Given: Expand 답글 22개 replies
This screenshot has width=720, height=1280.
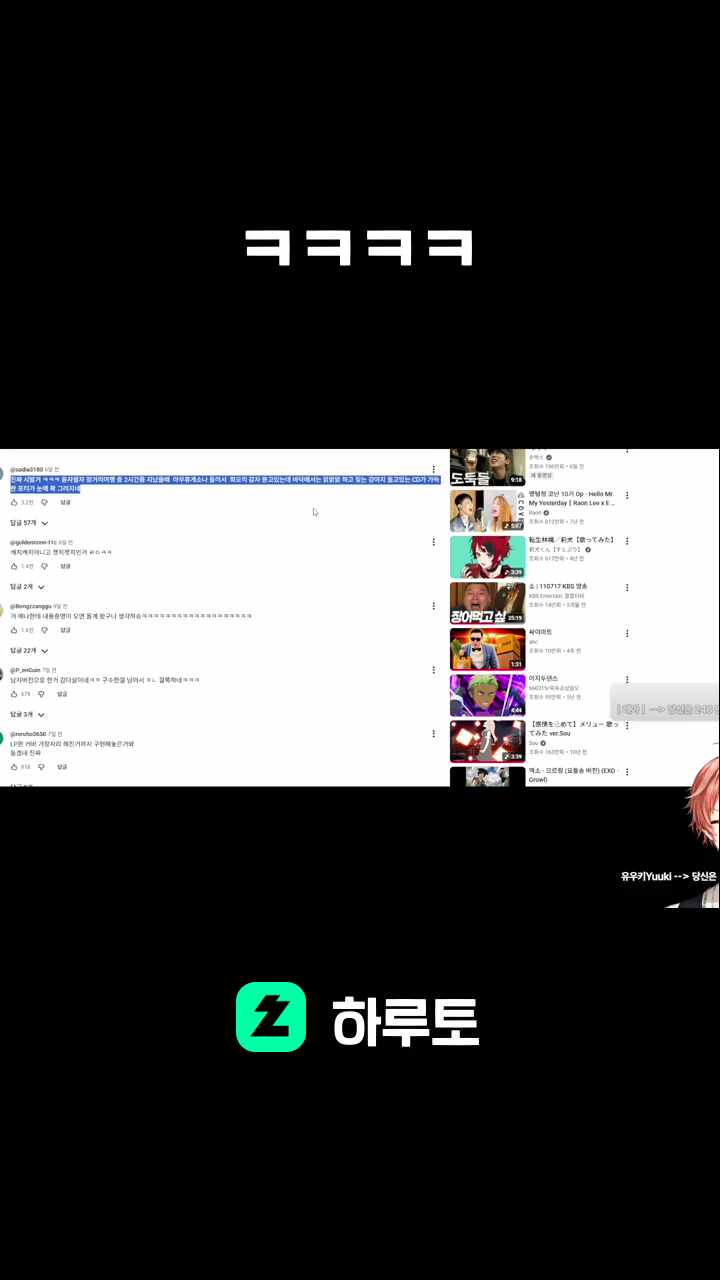Looking at the screenshot, I should coord(29,651).
